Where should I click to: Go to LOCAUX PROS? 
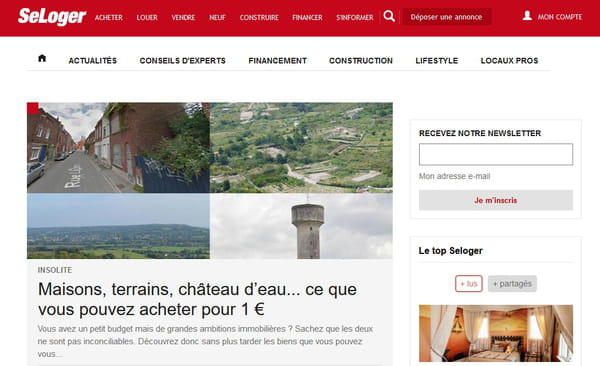[509, 60]
